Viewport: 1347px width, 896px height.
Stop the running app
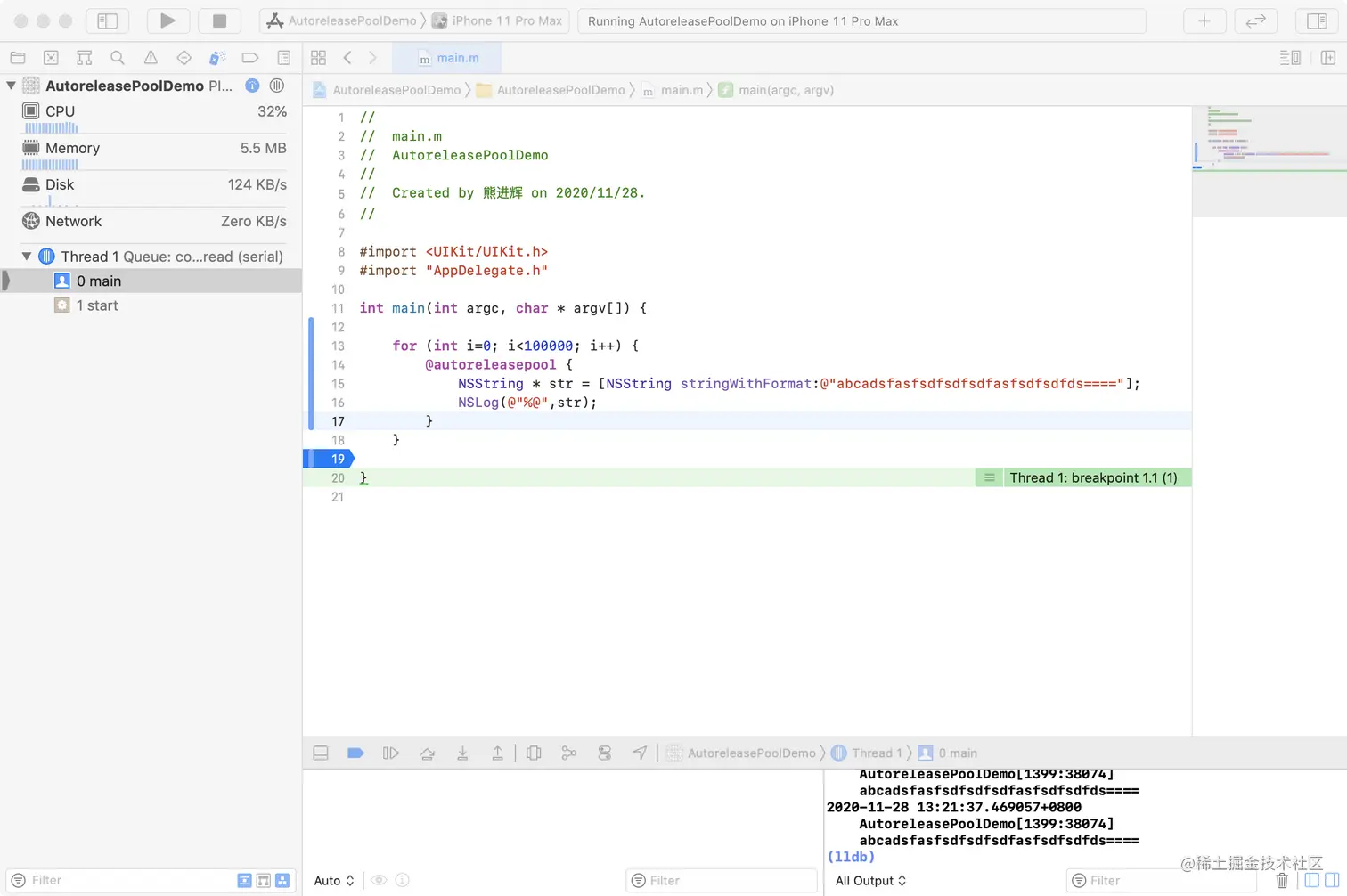click(219, 20)
